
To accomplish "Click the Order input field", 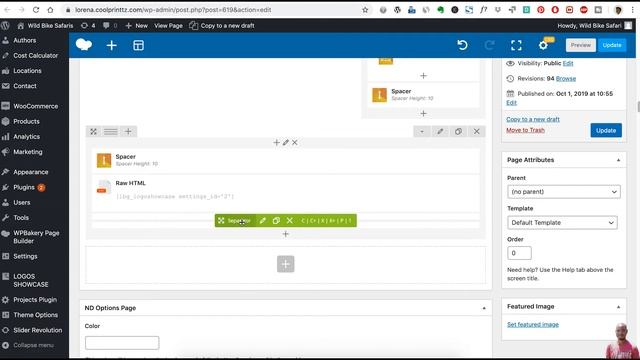I will pyautogui.click(x=519, y=253).
